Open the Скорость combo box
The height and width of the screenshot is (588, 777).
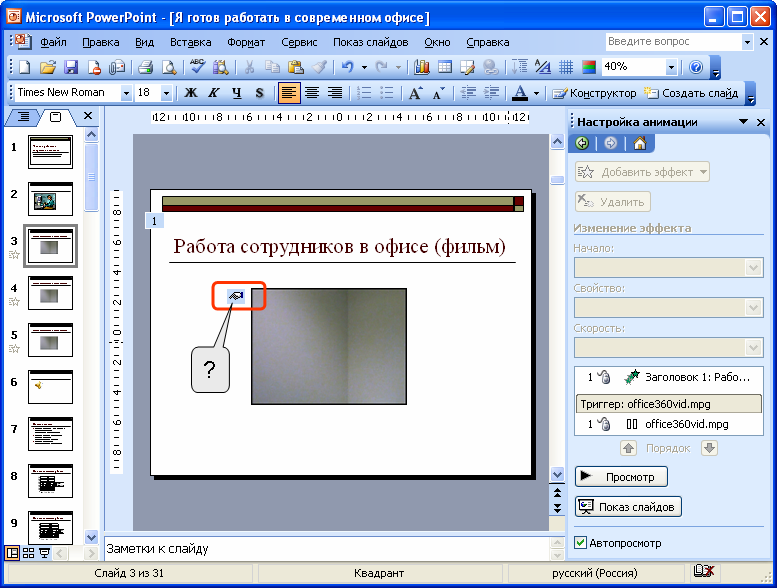click(668, 347)
